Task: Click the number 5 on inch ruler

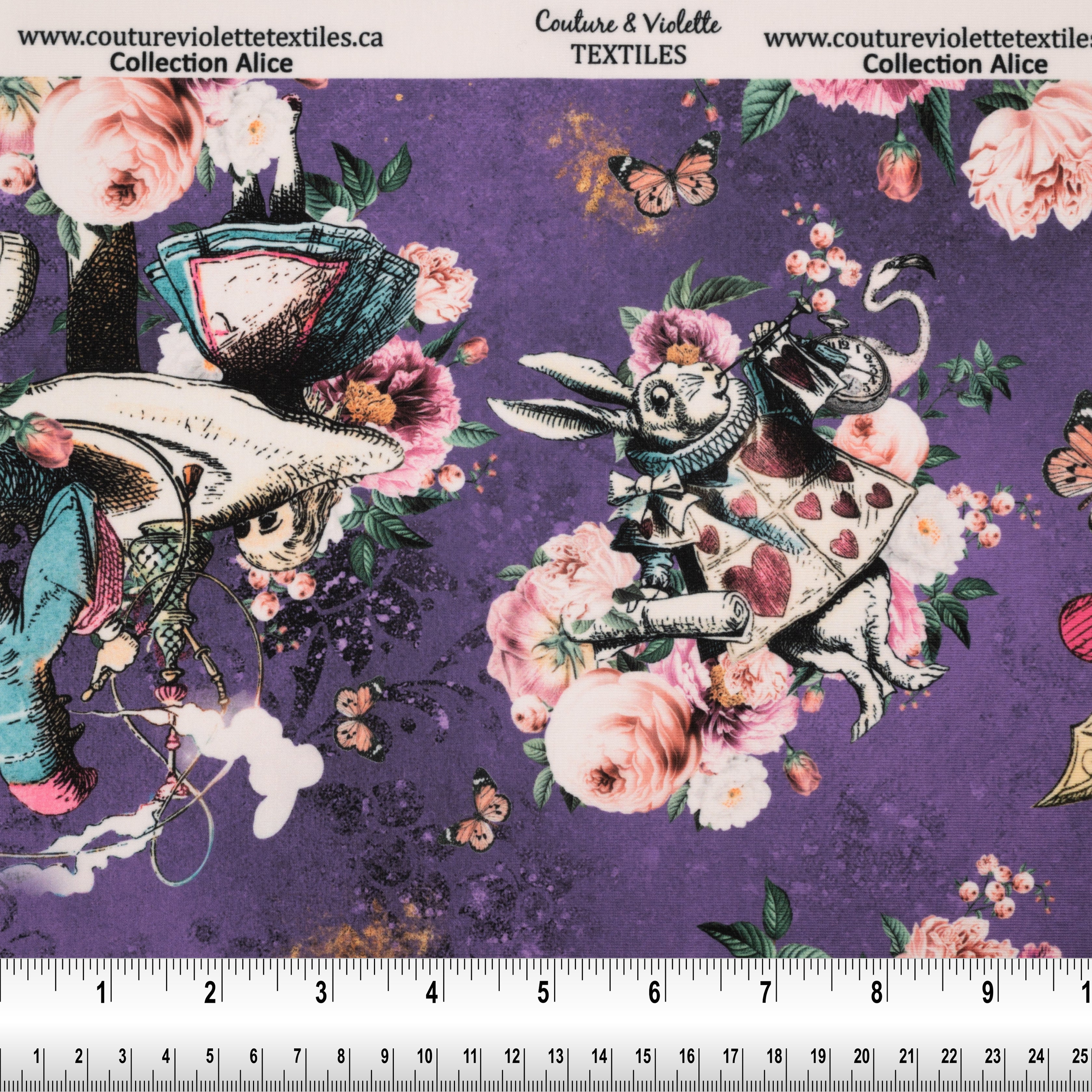Action: (x=543, y=992)
